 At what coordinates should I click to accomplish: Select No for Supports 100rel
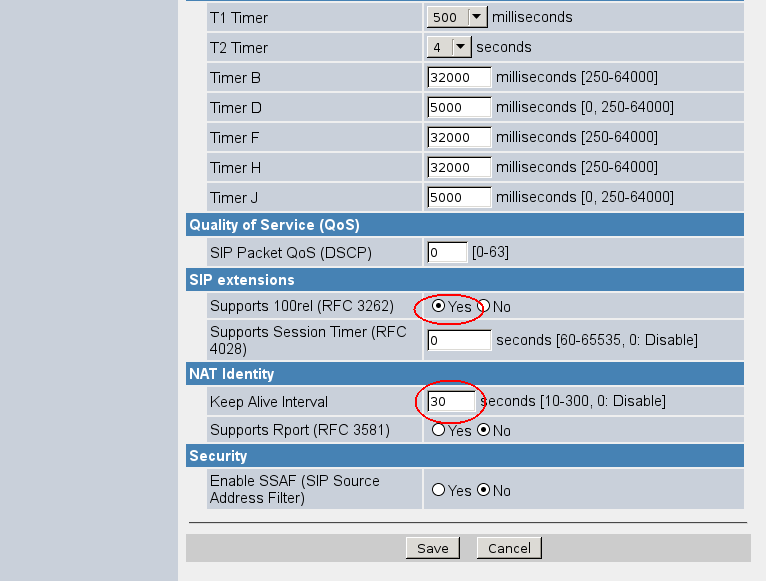pyautogui.click(x=484, y=307)
